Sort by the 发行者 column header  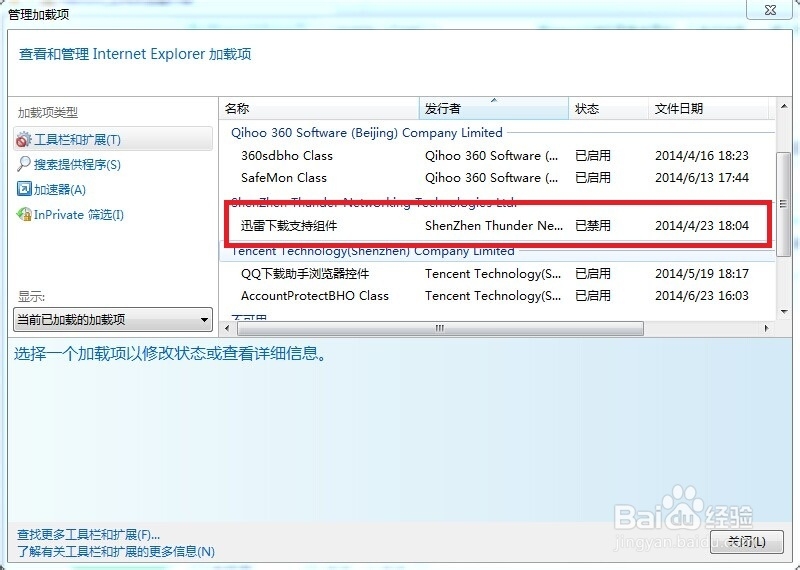494,108
